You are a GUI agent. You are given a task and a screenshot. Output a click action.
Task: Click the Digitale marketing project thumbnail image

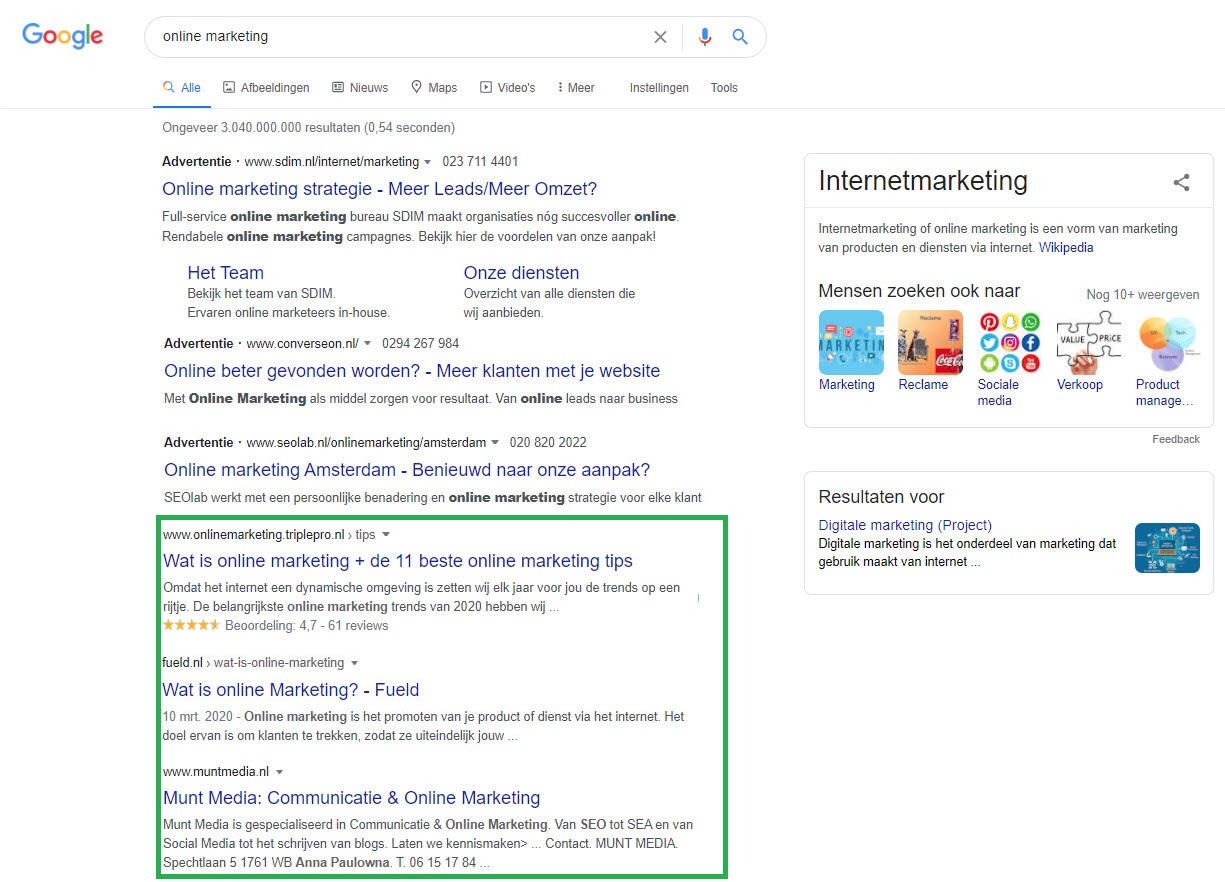click(x=1167, y=548)
